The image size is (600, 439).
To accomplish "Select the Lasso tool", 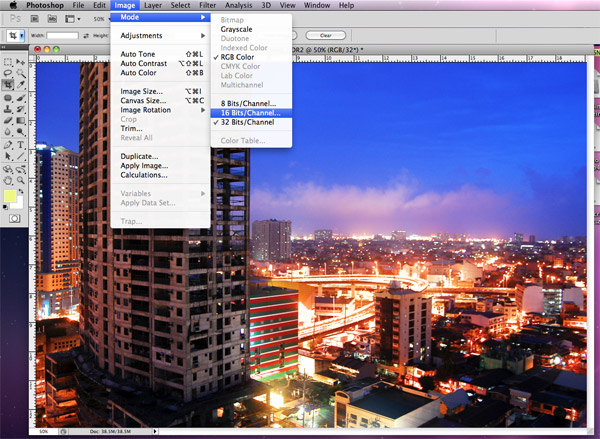I will tap(8, 73).
